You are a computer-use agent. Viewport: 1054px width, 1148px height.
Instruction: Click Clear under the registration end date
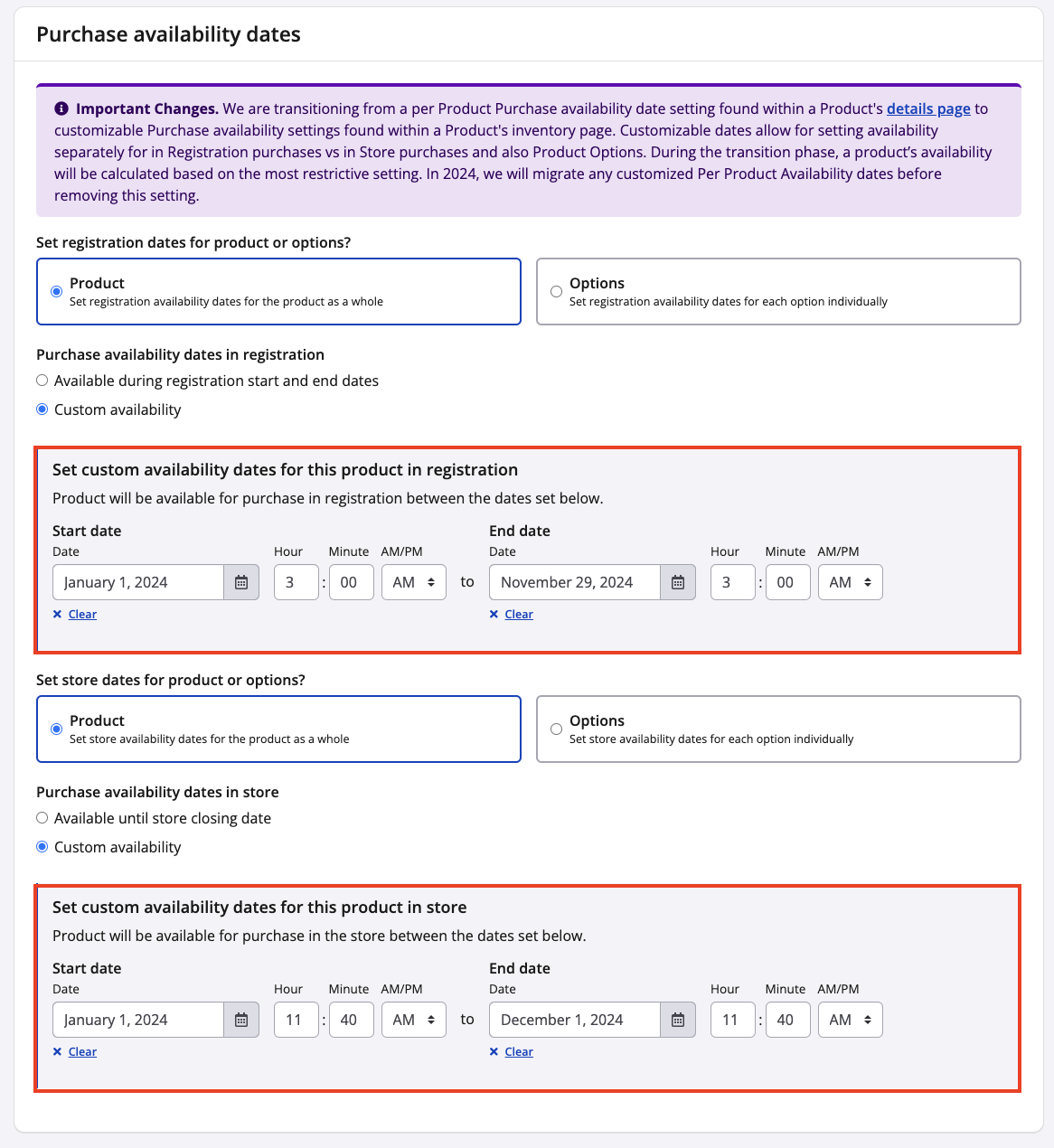coord(518,614)
